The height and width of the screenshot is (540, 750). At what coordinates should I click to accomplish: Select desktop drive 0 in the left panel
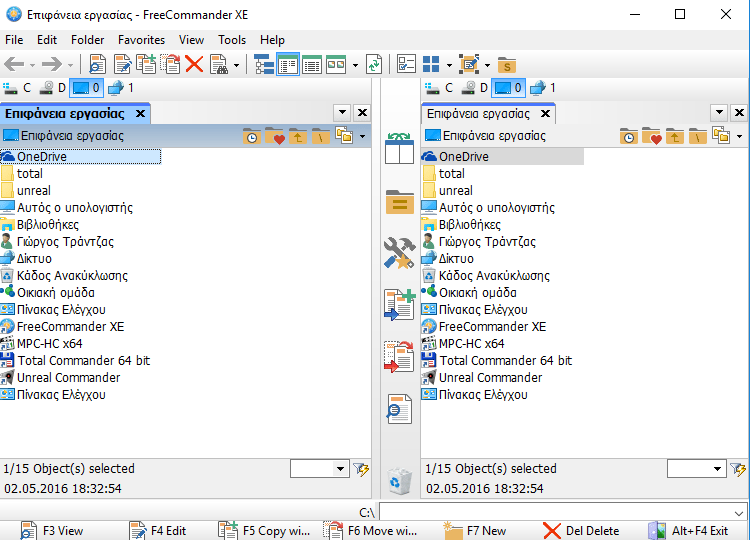pyautogui.click(x=86, y=88)
